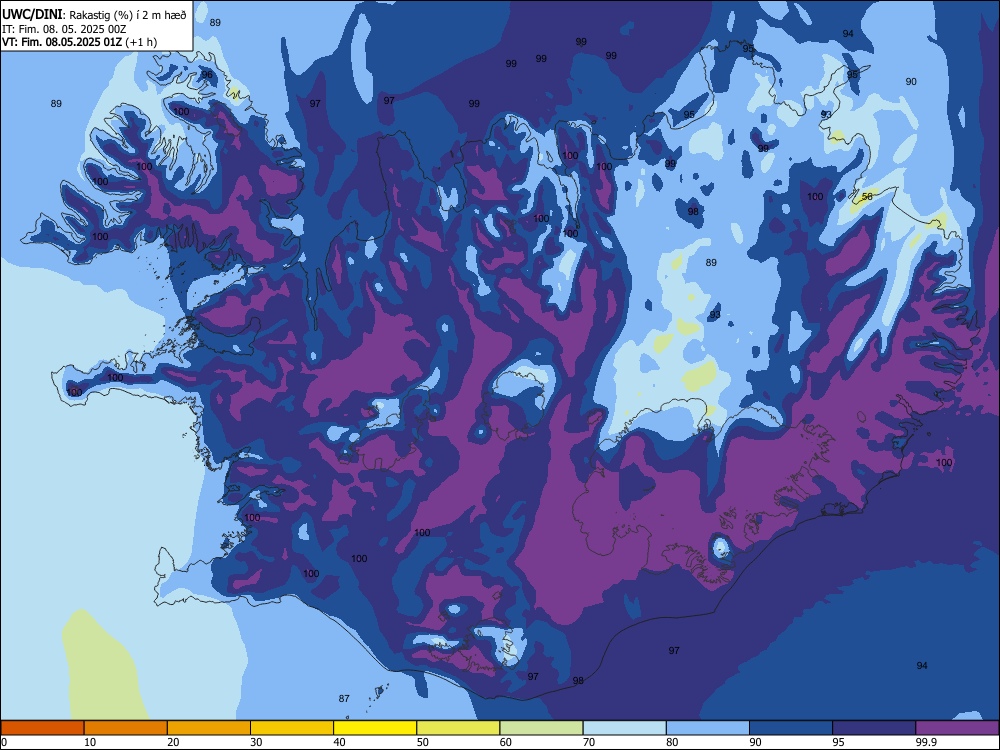Viewport: 1000px width, 750px height.
Task: Select the light blue 80–90 legend swatch
Action: pos(708,728)
